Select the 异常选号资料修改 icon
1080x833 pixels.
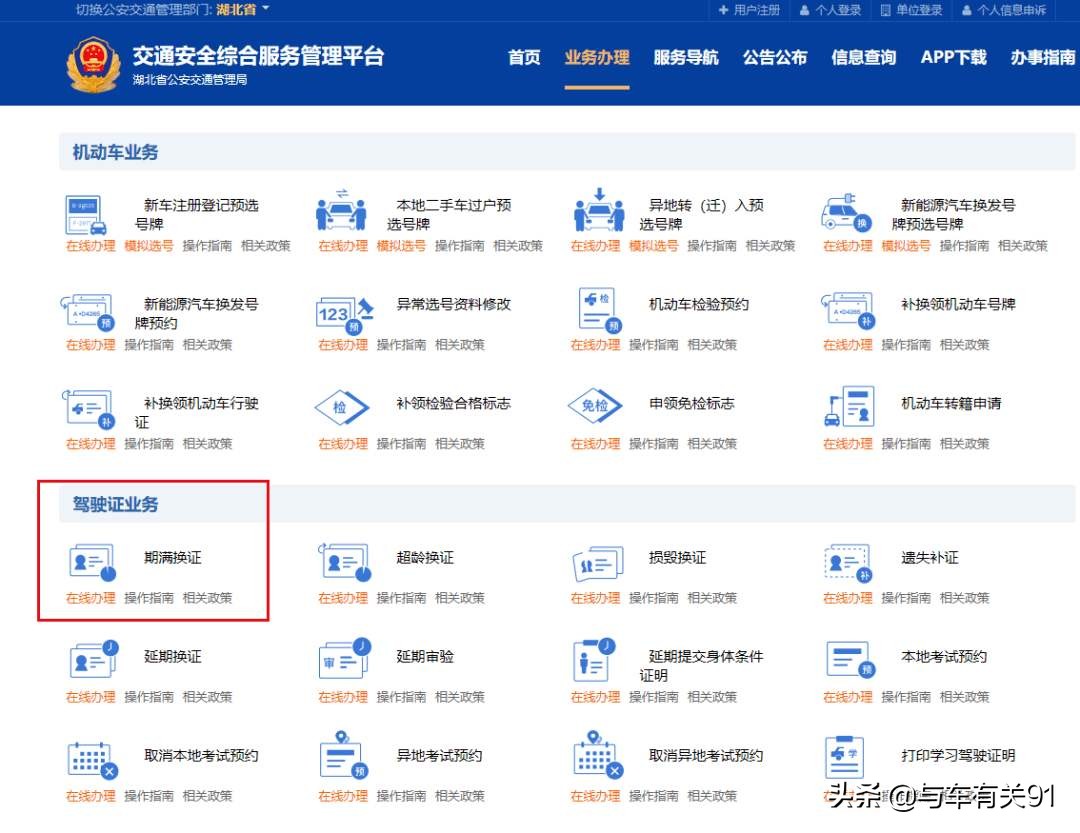click(x=343, y=312)
